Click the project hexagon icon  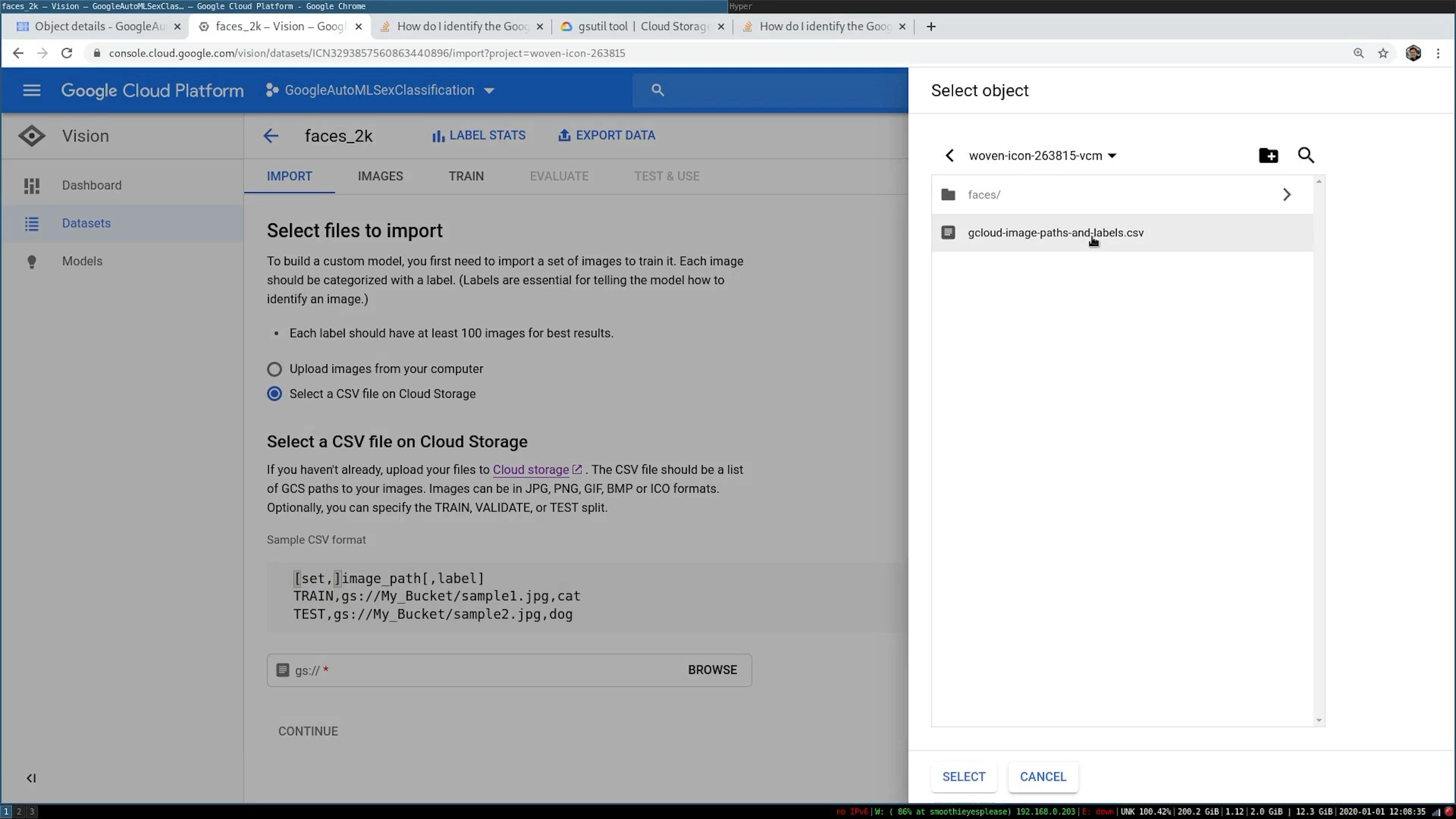coord(272,91)
